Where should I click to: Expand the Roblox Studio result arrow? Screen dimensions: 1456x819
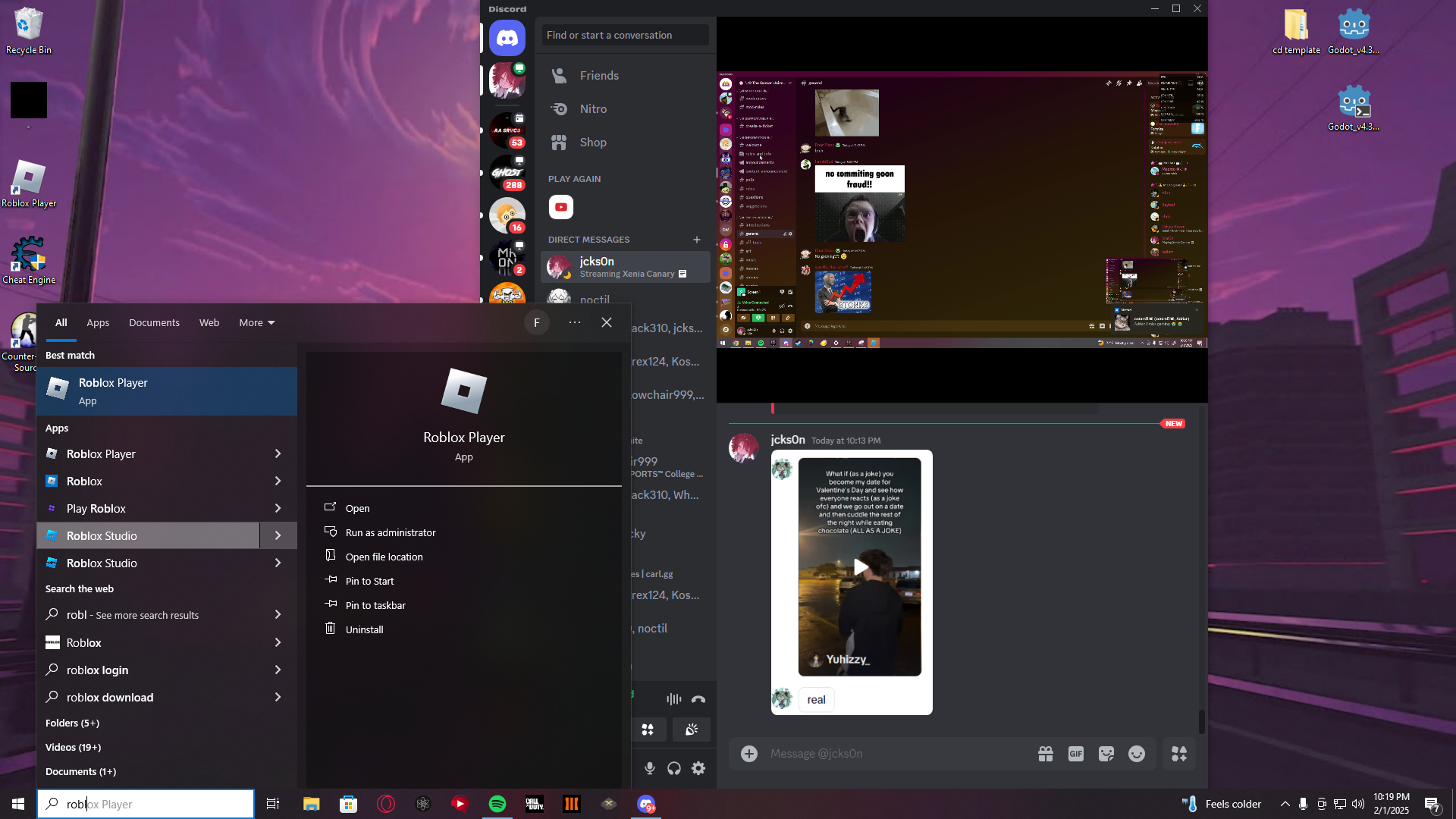coord(278,536)
